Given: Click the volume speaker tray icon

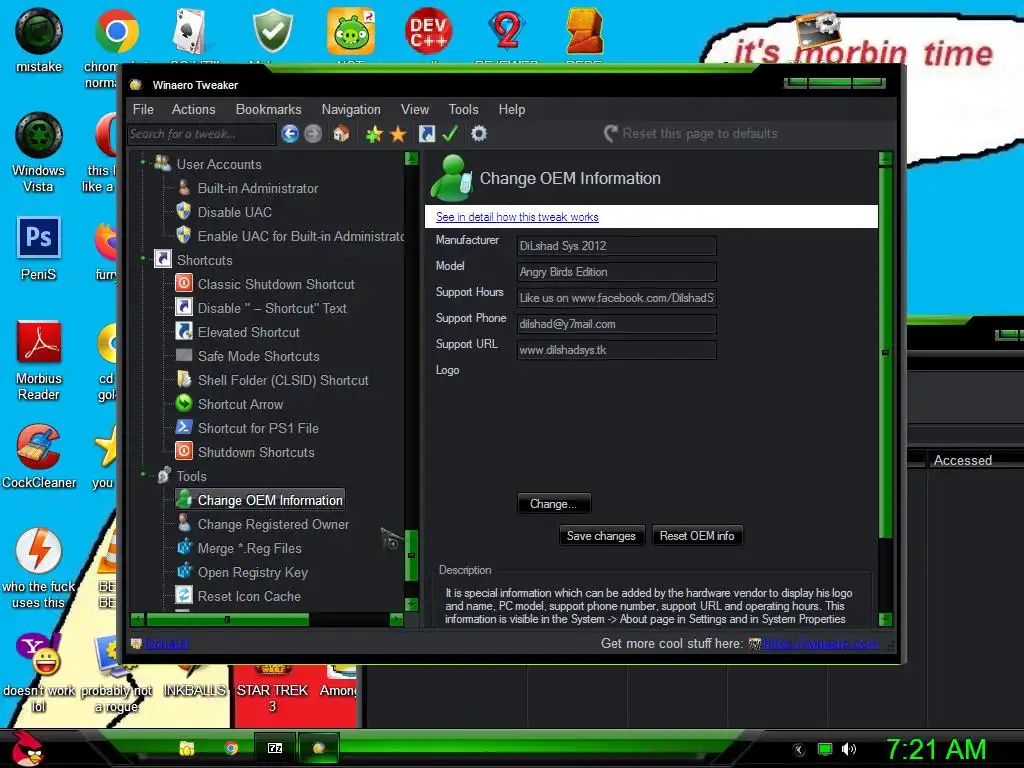Looking at the screenshot, I should tap(849, 749).
